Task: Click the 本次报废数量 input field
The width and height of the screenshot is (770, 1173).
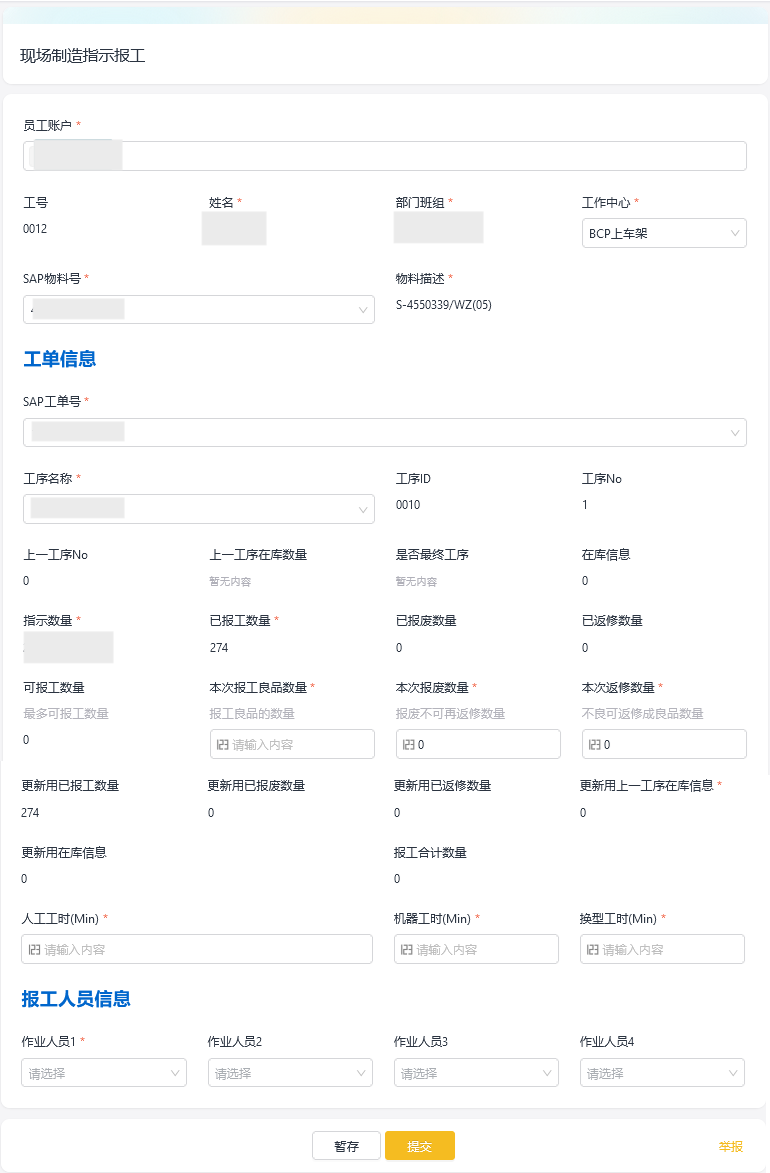Action: (478, 744)
